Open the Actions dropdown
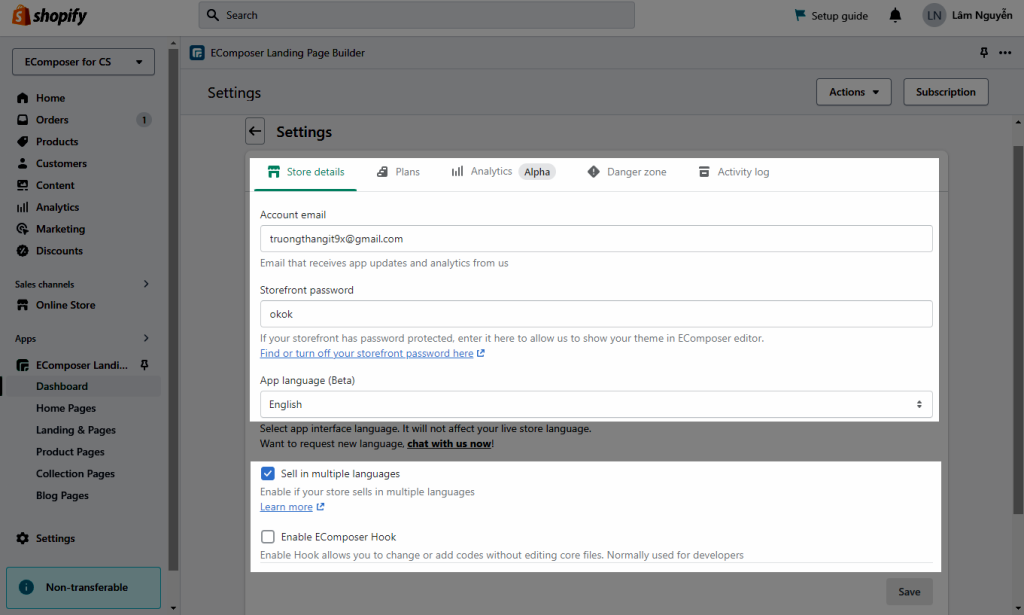Viewport: 1024px width, 615px height. (x=854, y=92)
